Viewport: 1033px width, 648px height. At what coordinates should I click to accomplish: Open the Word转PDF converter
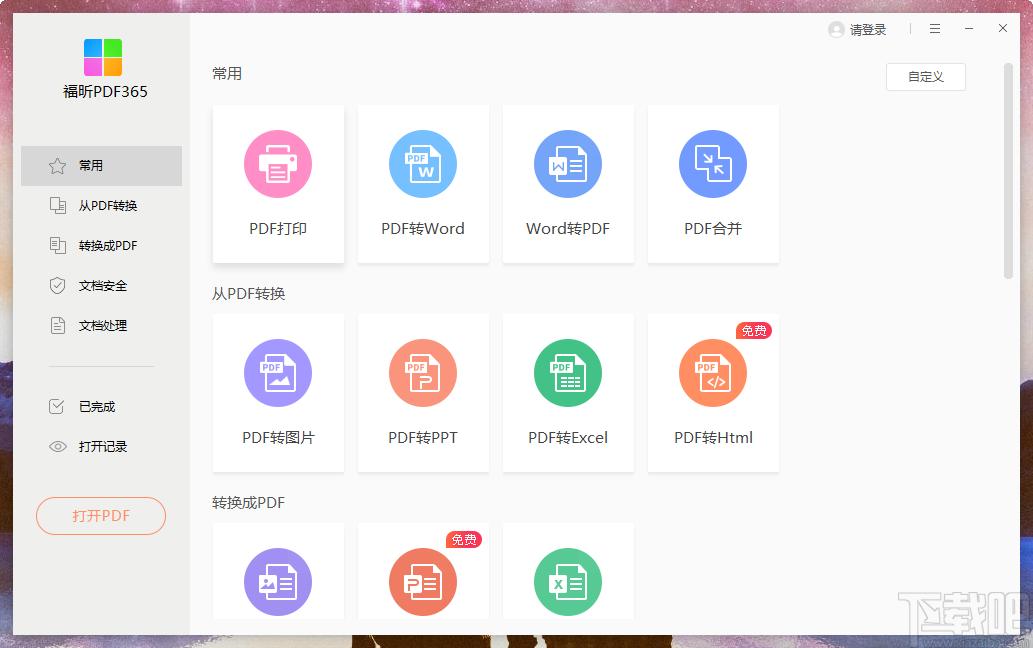click(x=568, y=184)
